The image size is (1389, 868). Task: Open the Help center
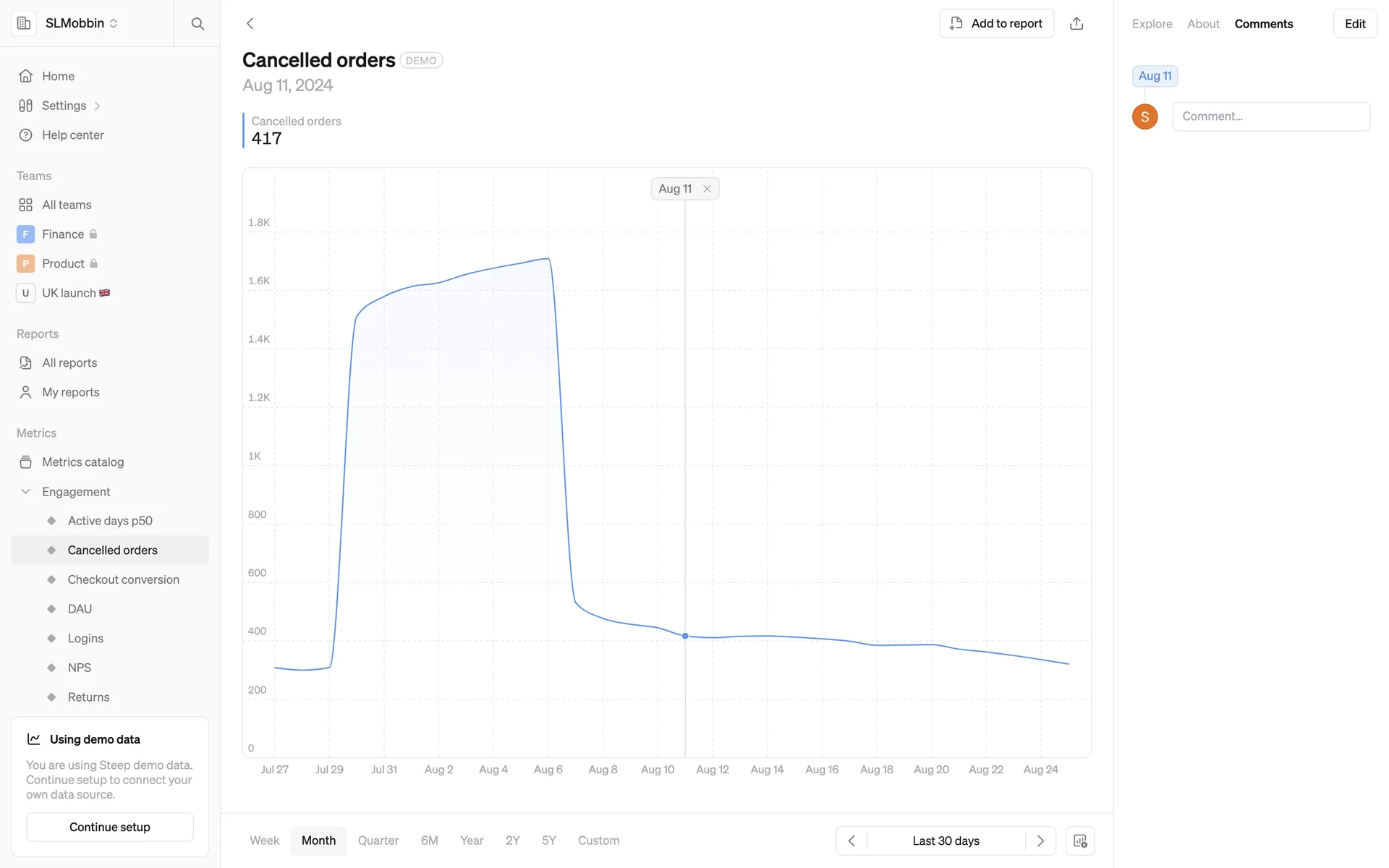click(72, 135)
